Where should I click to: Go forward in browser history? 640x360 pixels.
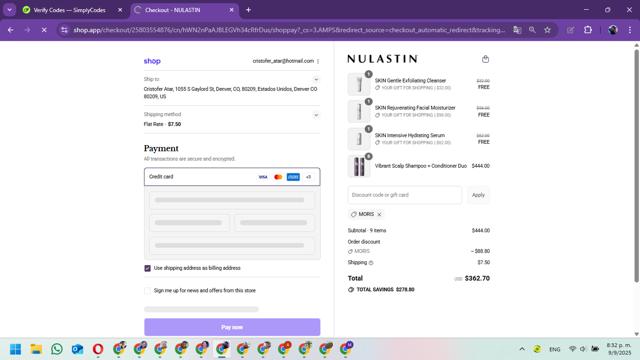(27, 30)
